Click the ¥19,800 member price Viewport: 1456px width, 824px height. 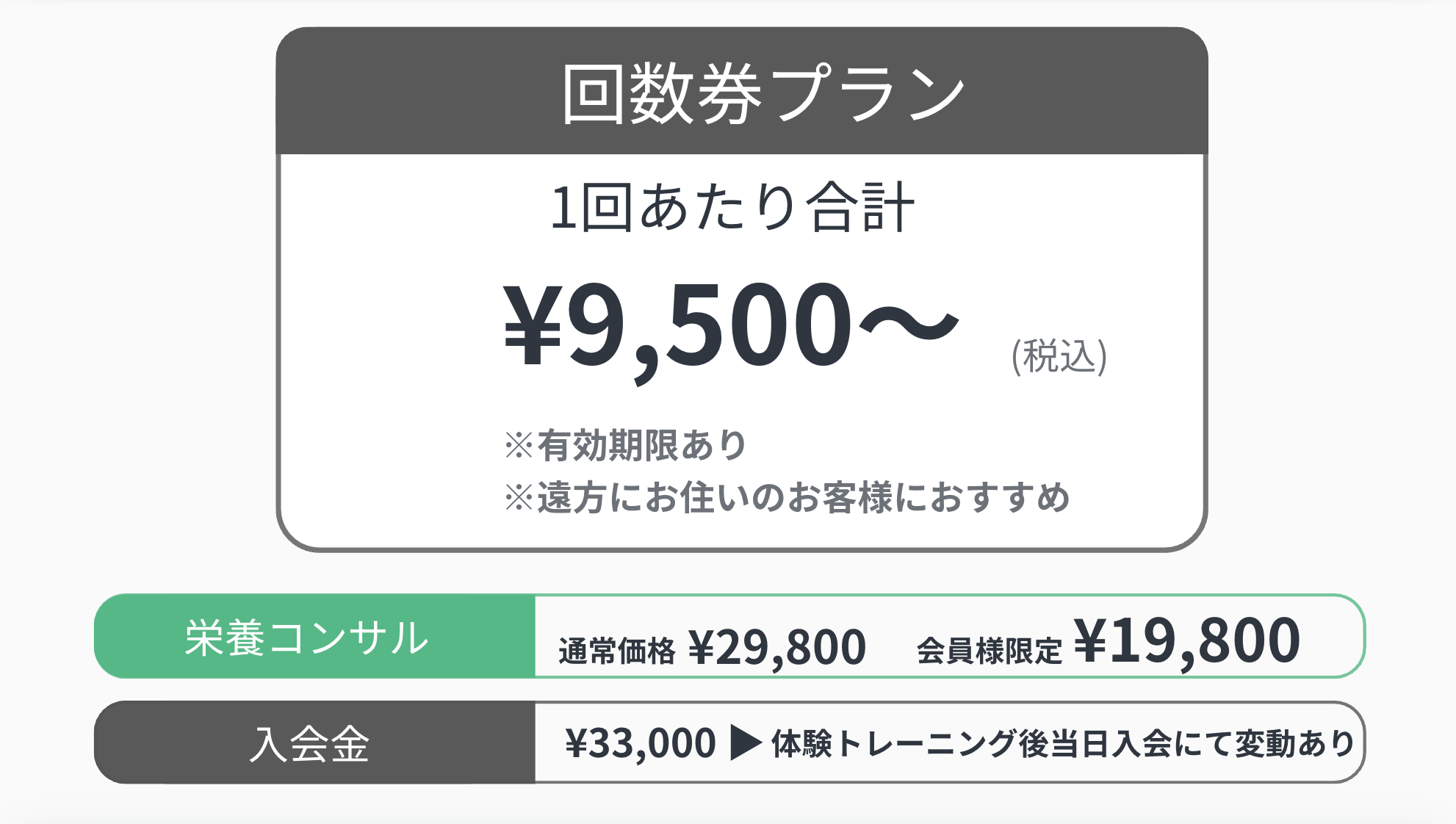pyautogui.click(x=1187, y=641)
